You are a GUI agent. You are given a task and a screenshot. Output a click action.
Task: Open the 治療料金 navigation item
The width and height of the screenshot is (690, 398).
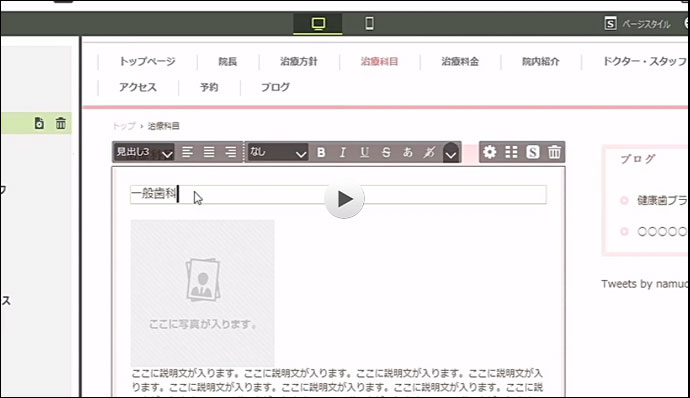460,61
